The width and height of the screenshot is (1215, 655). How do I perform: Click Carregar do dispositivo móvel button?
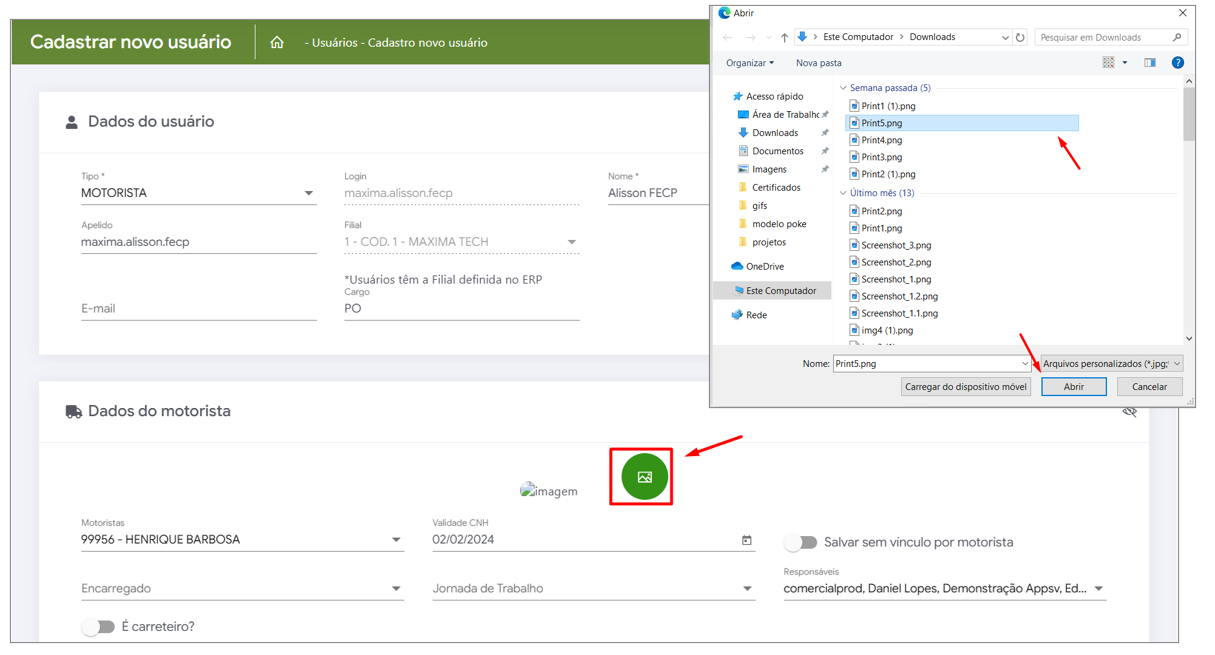pos(965,387)
